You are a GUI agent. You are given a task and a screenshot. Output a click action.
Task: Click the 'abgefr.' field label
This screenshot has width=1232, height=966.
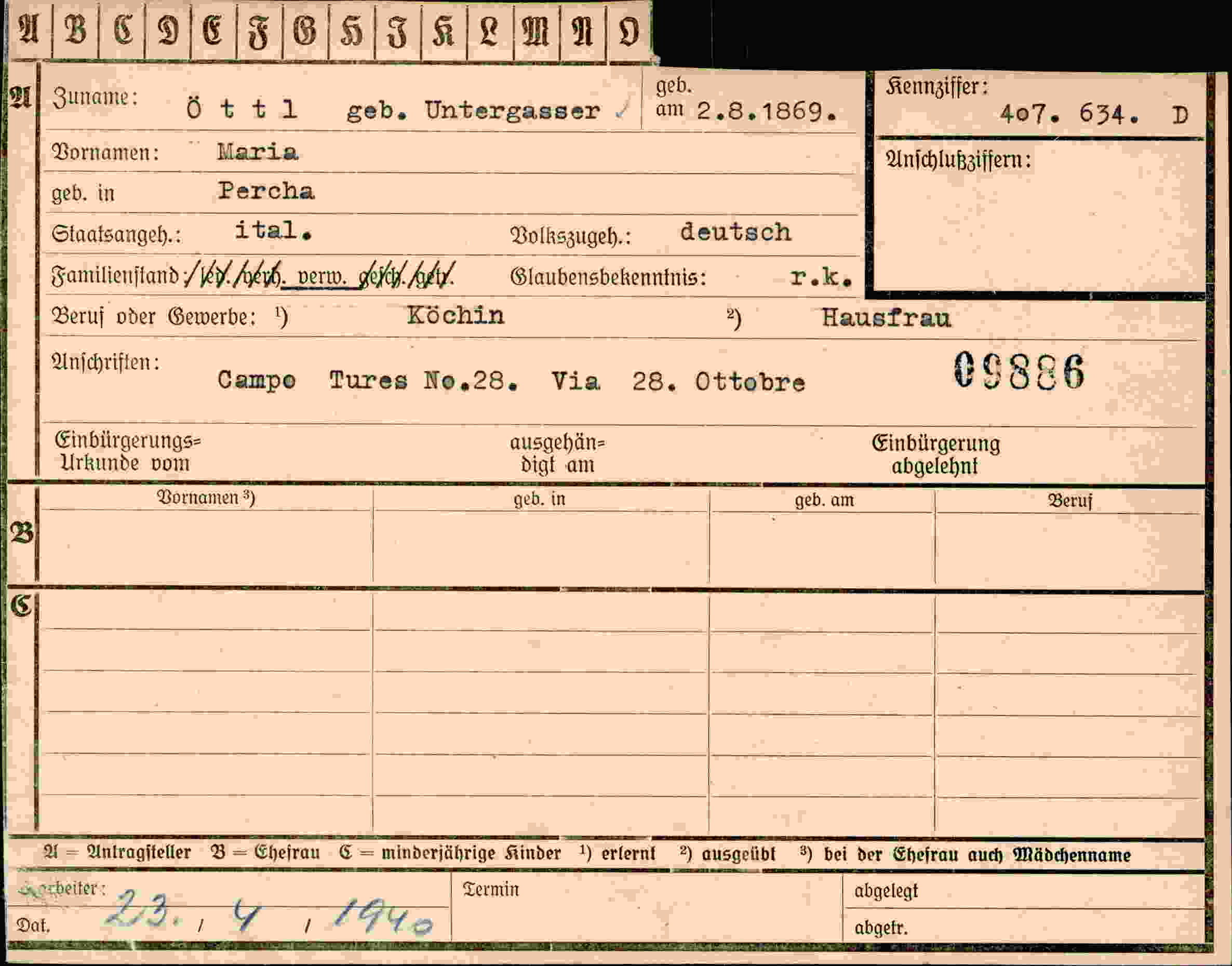pyautogui.click(x=881, y=928)
